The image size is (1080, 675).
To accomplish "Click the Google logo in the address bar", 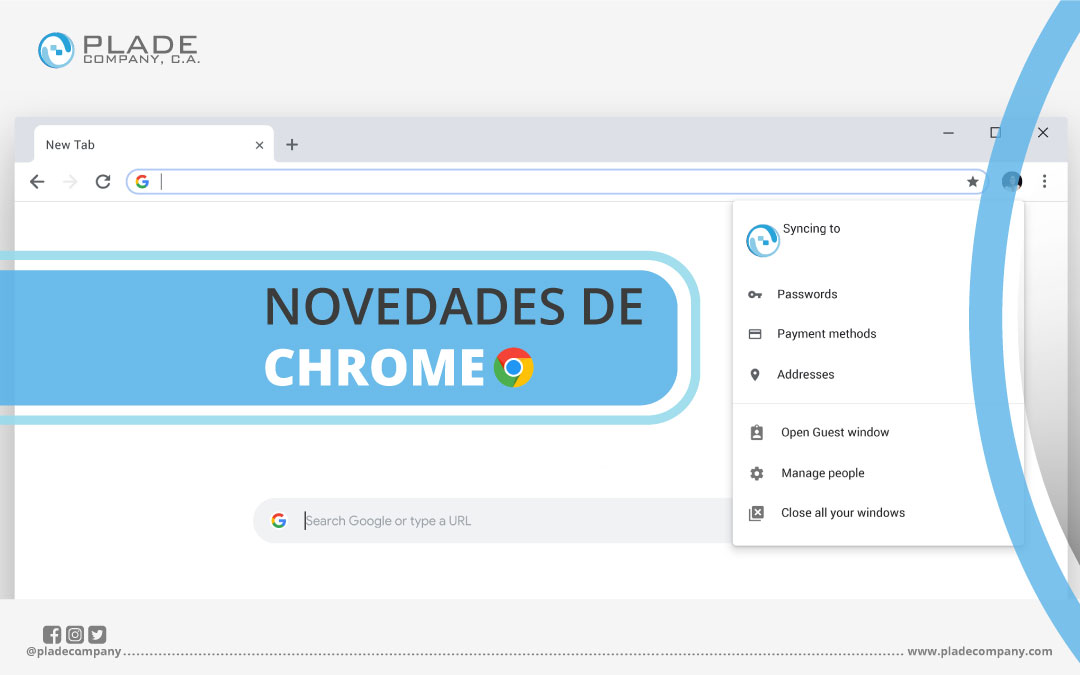I will (143, 182).
